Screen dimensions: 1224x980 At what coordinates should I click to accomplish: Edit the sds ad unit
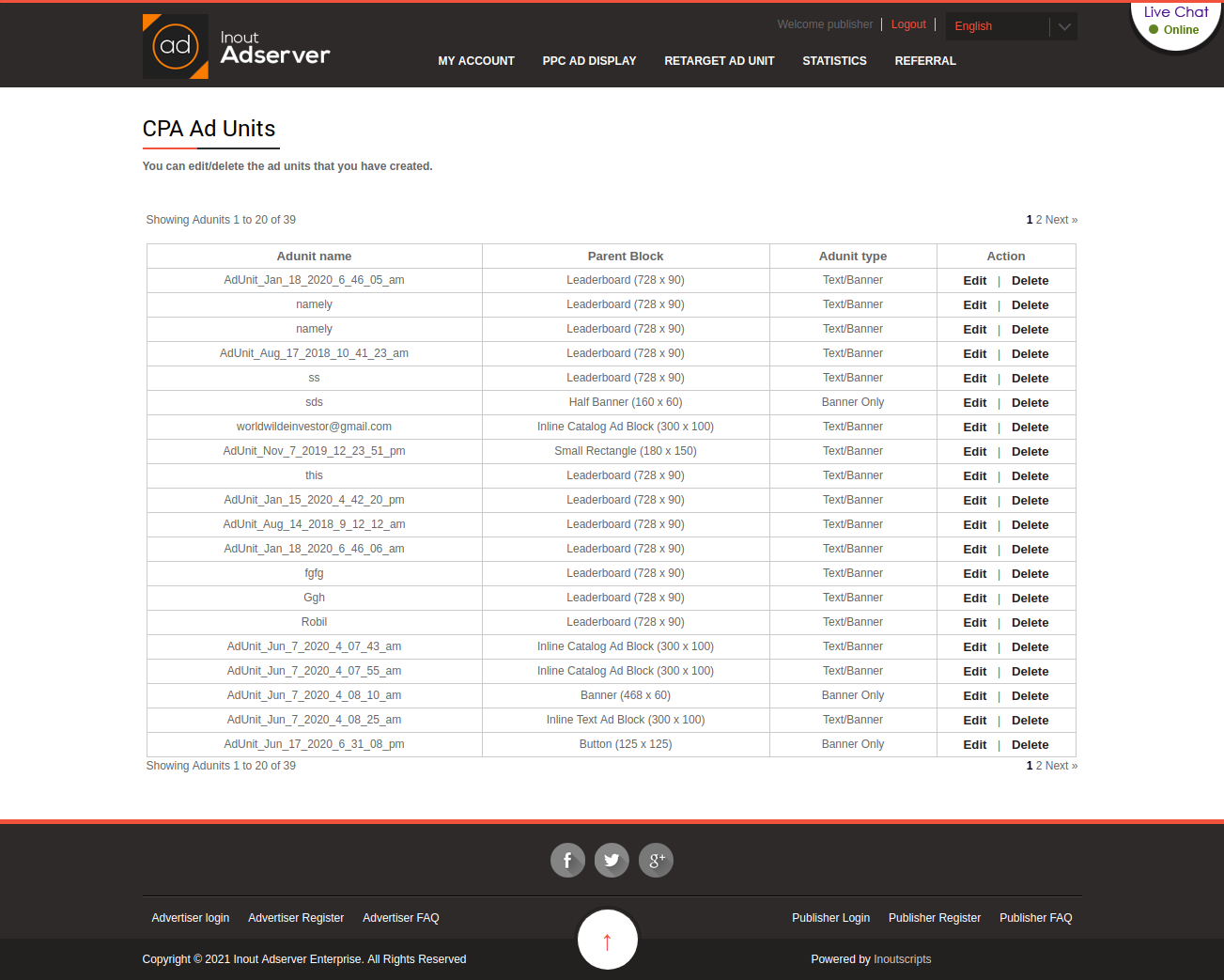(975, 403)
